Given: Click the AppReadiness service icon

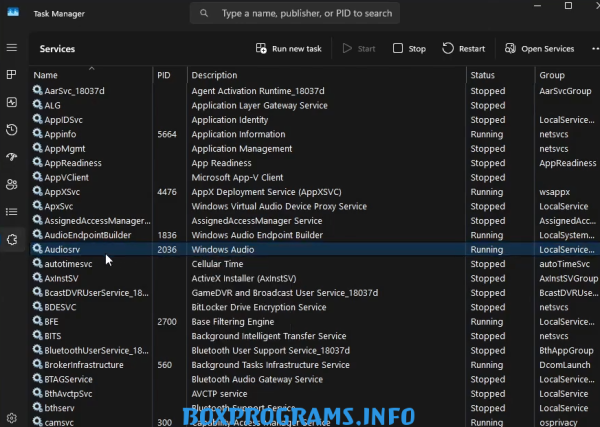Looking at the screenshot, I should [x=38, y=162].
